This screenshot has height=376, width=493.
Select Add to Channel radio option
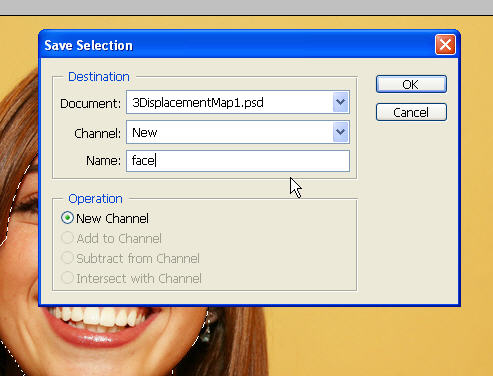coord(67,238)
